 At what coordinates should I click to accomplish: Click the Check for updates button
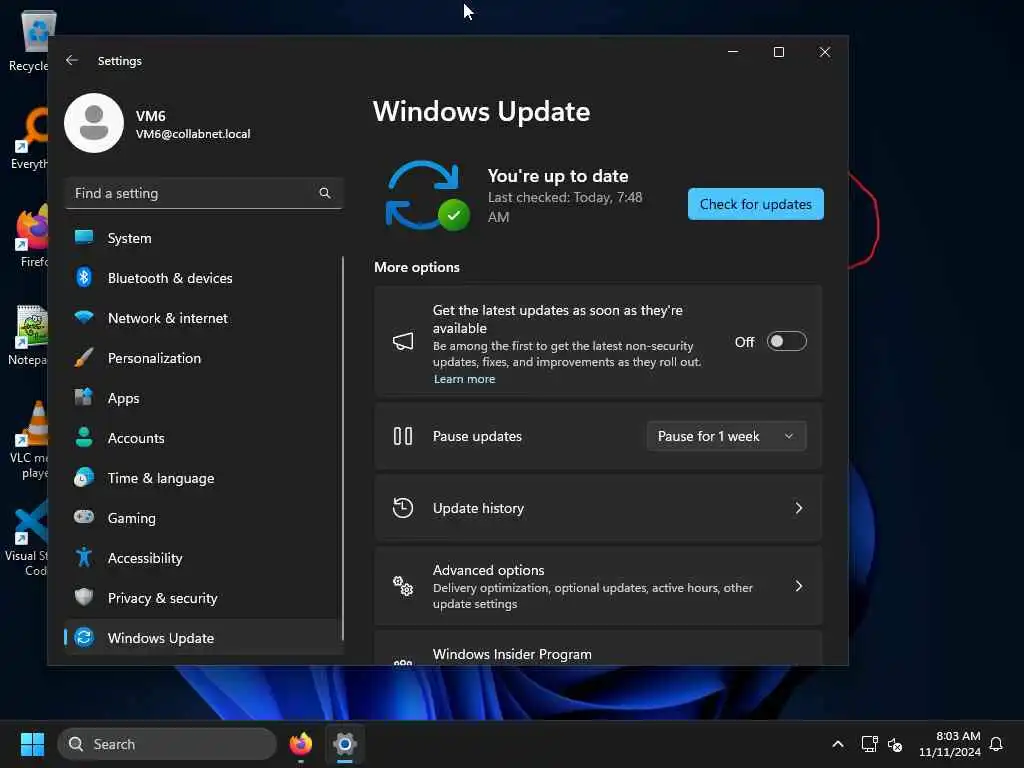[756, 204]
